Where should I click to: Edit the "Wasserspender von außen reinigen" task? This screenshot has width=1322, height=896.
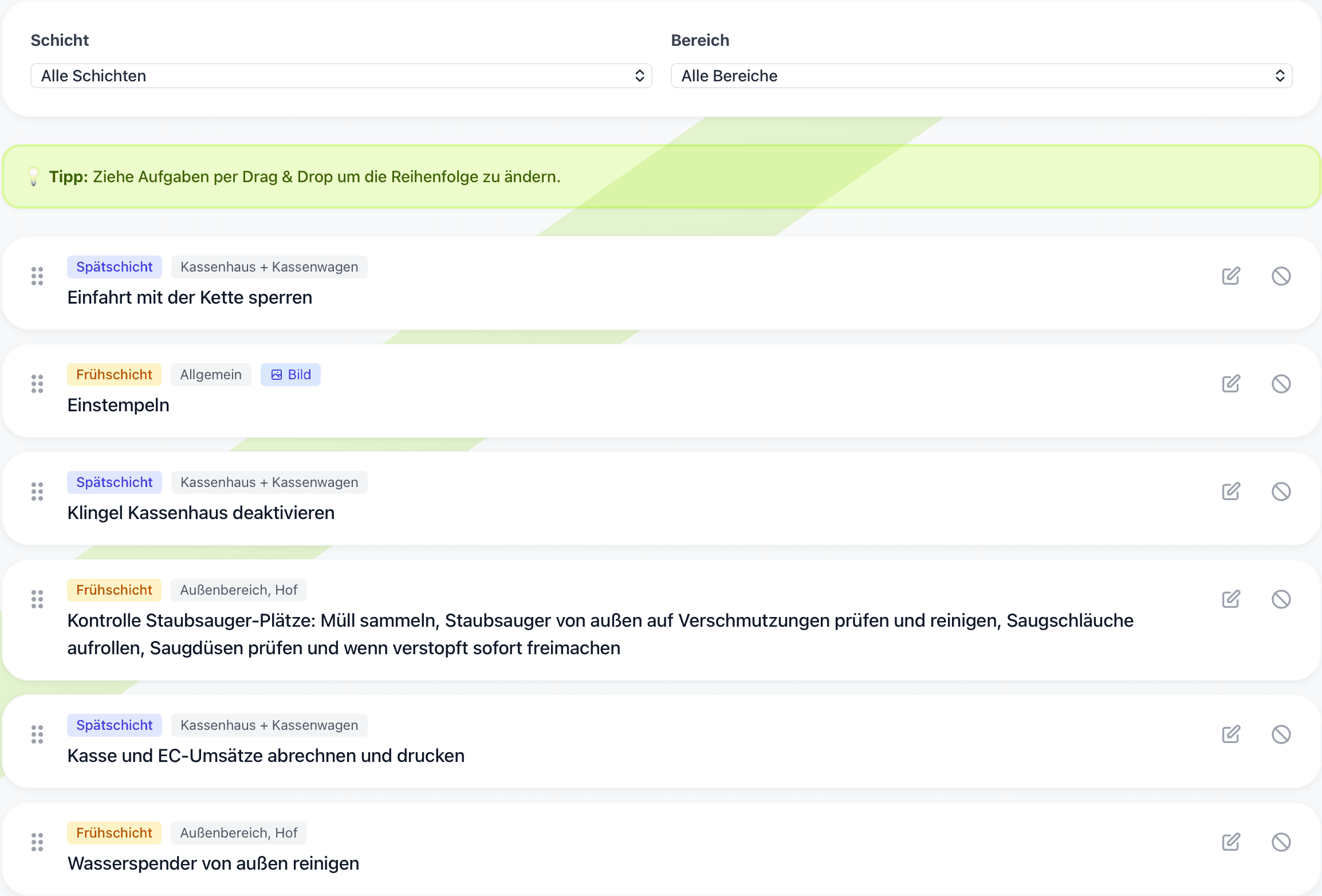(1231, 842)
